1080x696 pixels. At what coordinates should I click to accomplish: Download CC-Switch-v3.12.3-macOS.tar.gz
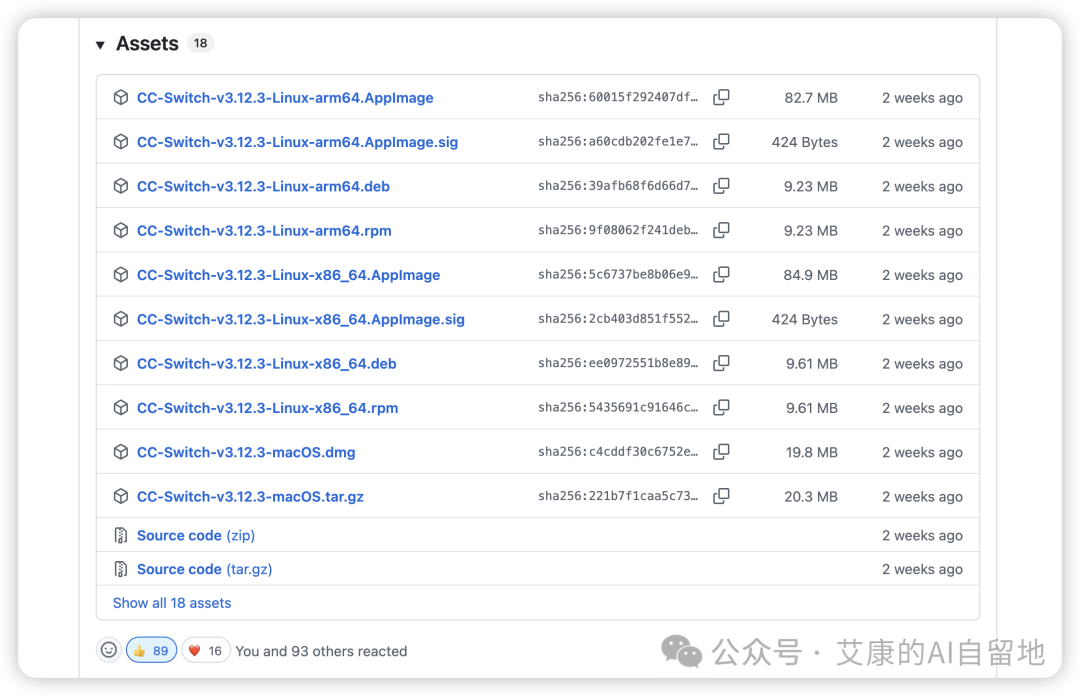coord(250,497)
